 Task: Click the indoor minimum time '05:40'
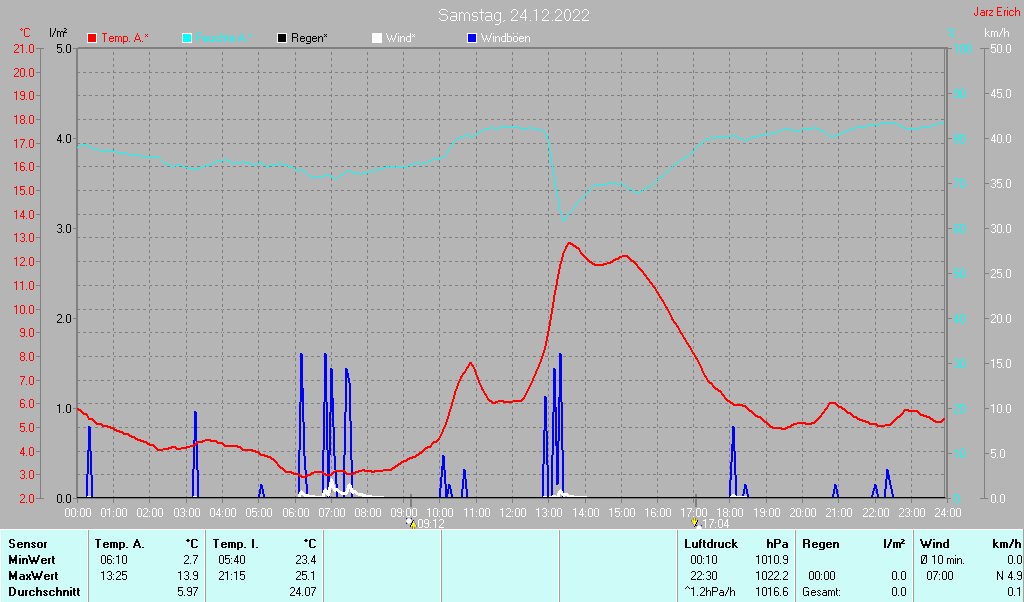tap(232, 560)
